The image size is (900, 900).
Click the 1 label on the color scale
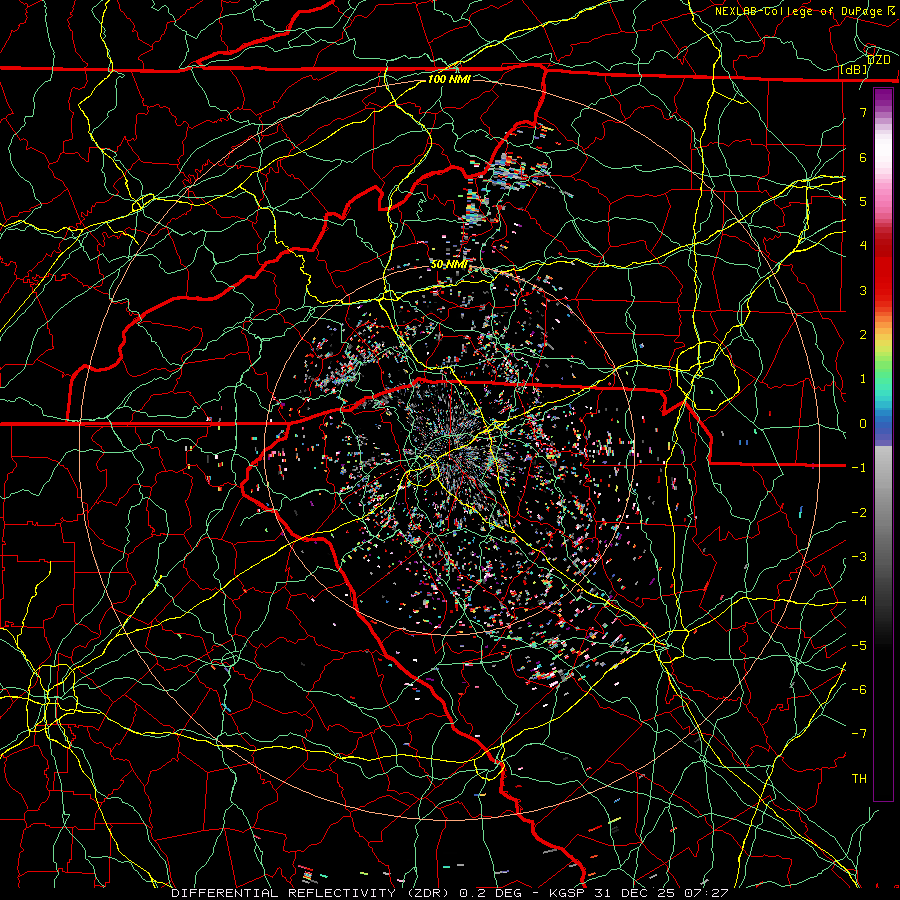click(863, 379)
